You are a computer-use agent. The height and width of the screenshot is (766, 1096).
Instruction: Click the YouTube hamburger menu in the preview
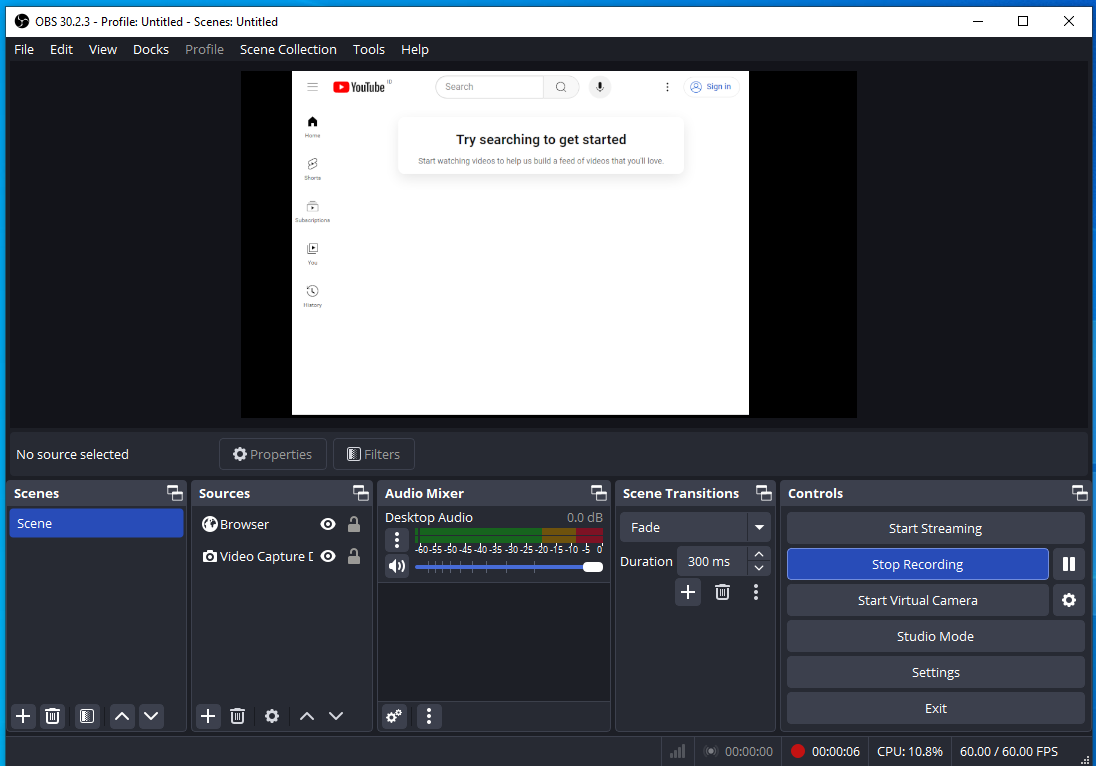pyautogui.click(x=312, y=87)
